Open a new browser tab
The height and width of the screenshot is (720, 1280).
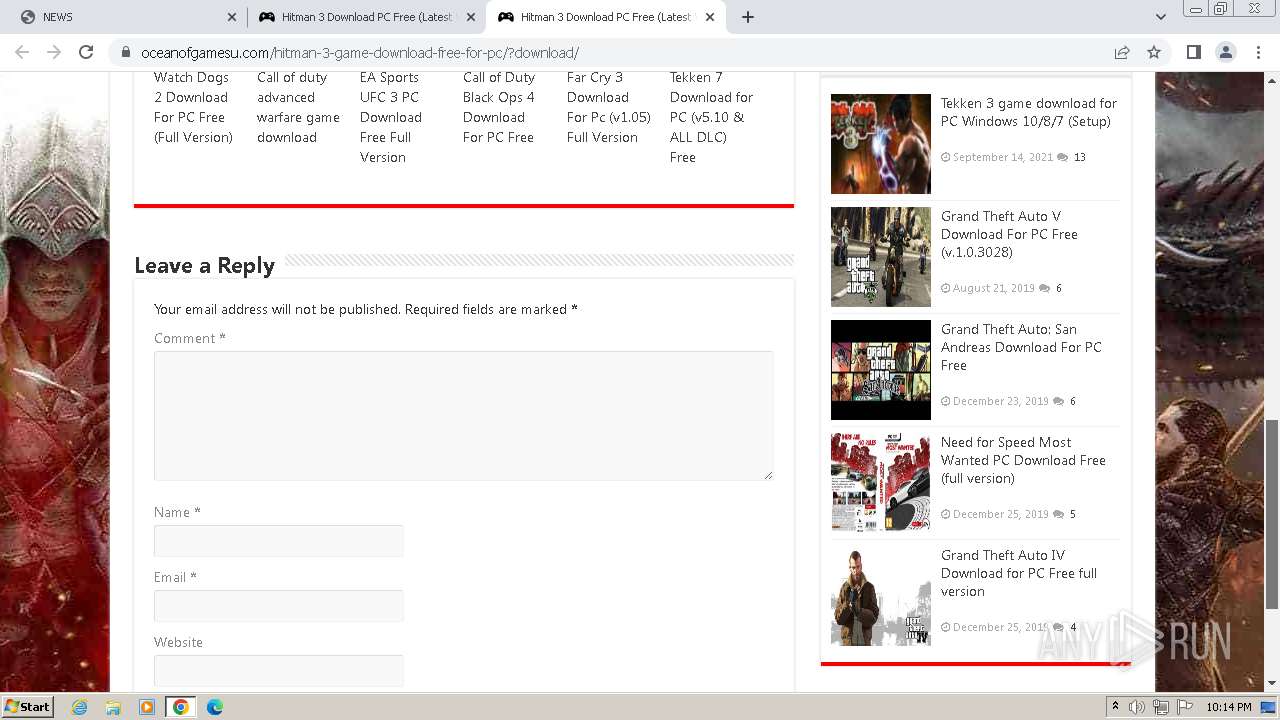(748, 17)
